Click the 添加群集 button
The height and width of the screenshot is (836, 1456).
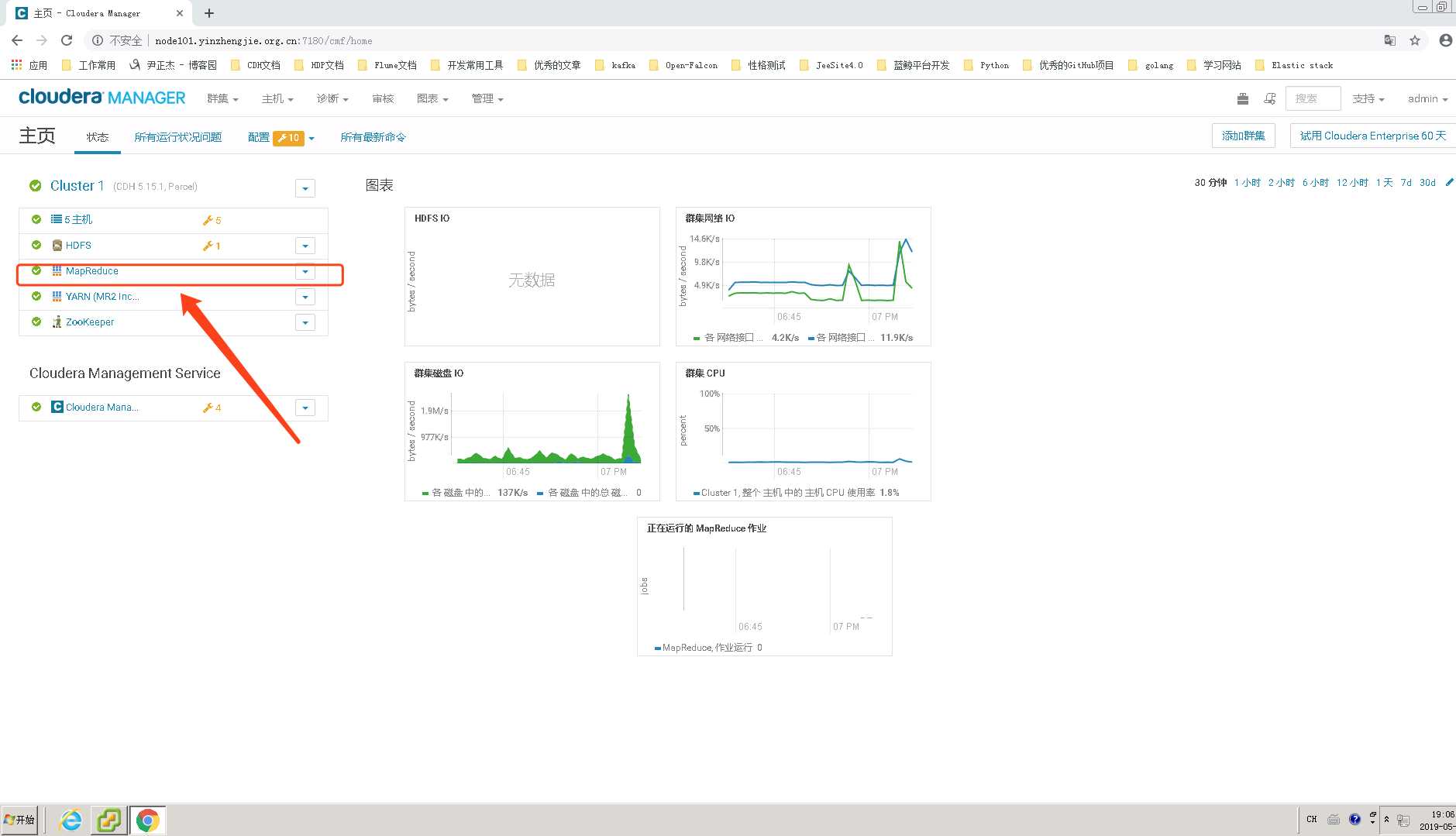click(1244, 136)
